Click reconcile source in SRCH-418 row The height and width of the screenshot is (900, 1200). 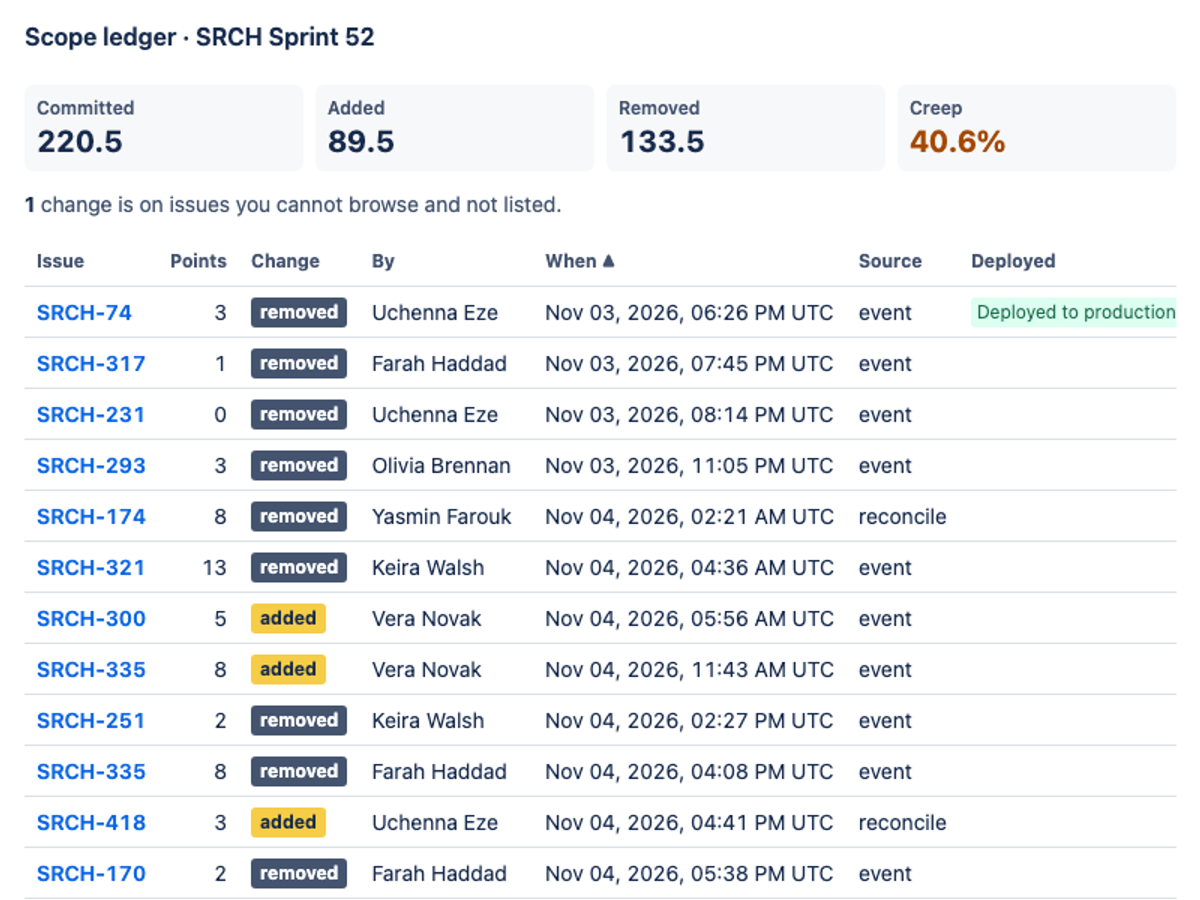902,823
